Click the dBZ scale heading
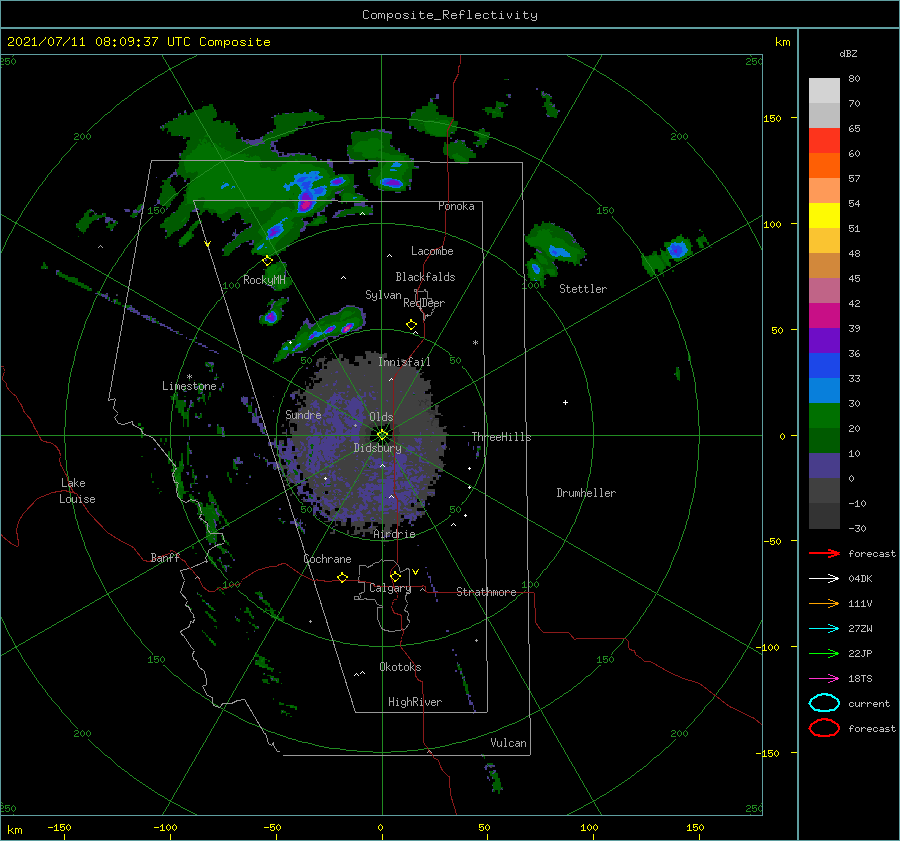This screenshot has height=841, width=900. [848, 53]
